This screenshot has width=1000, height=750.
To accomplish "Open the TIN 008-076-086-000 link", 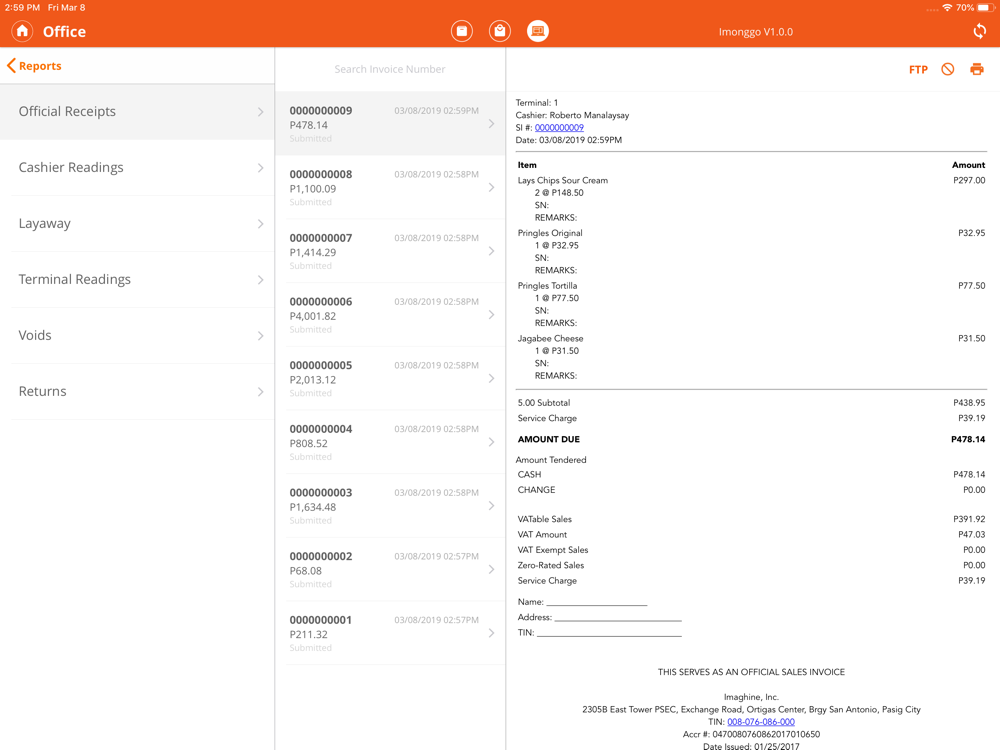I will pos(761,722).
